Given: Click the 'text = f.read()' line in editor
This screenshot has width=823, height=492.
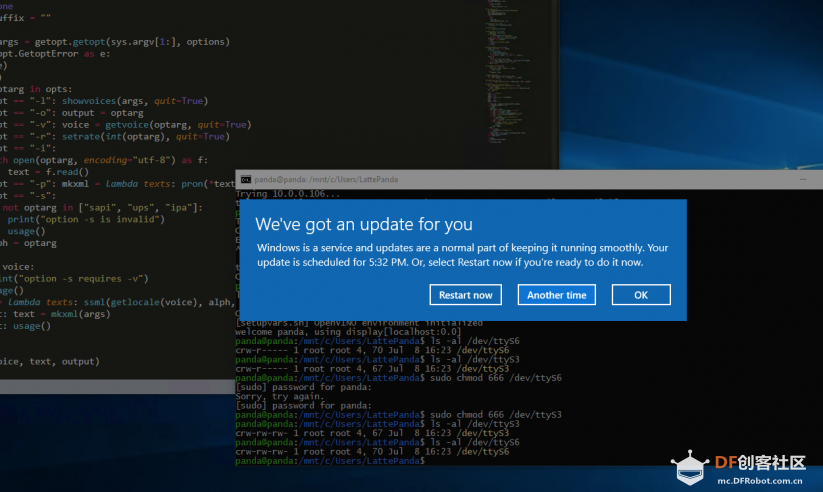Looking at the screenshot, I should (48, 172).
